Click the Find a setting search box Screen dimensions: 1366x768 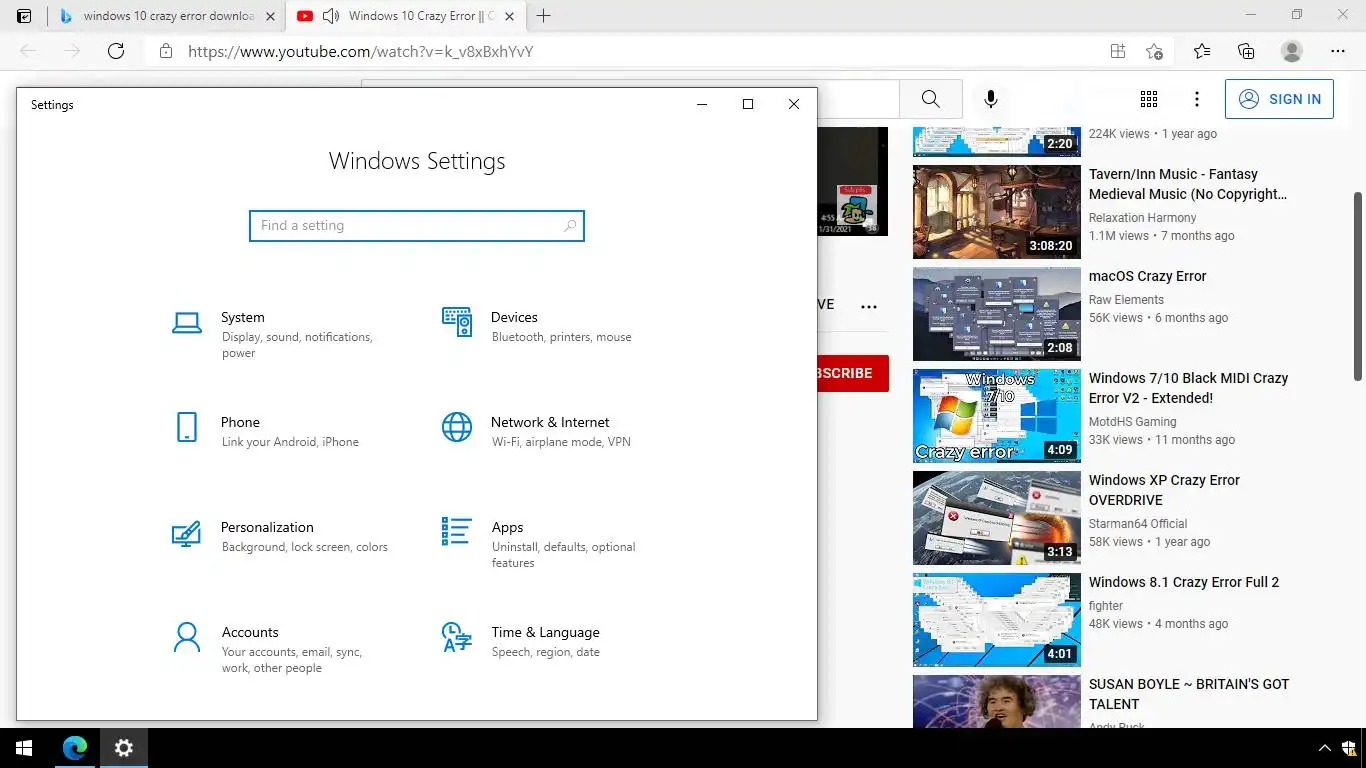416,226
